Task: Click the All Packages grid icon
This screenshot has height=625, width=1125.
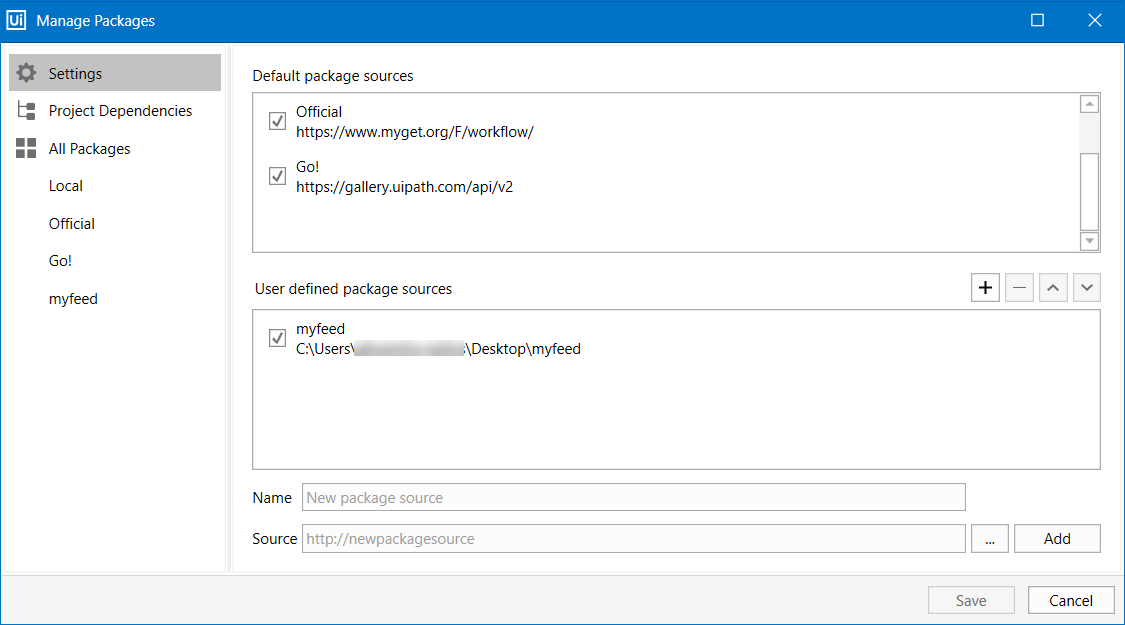Action: coord(27,148)
